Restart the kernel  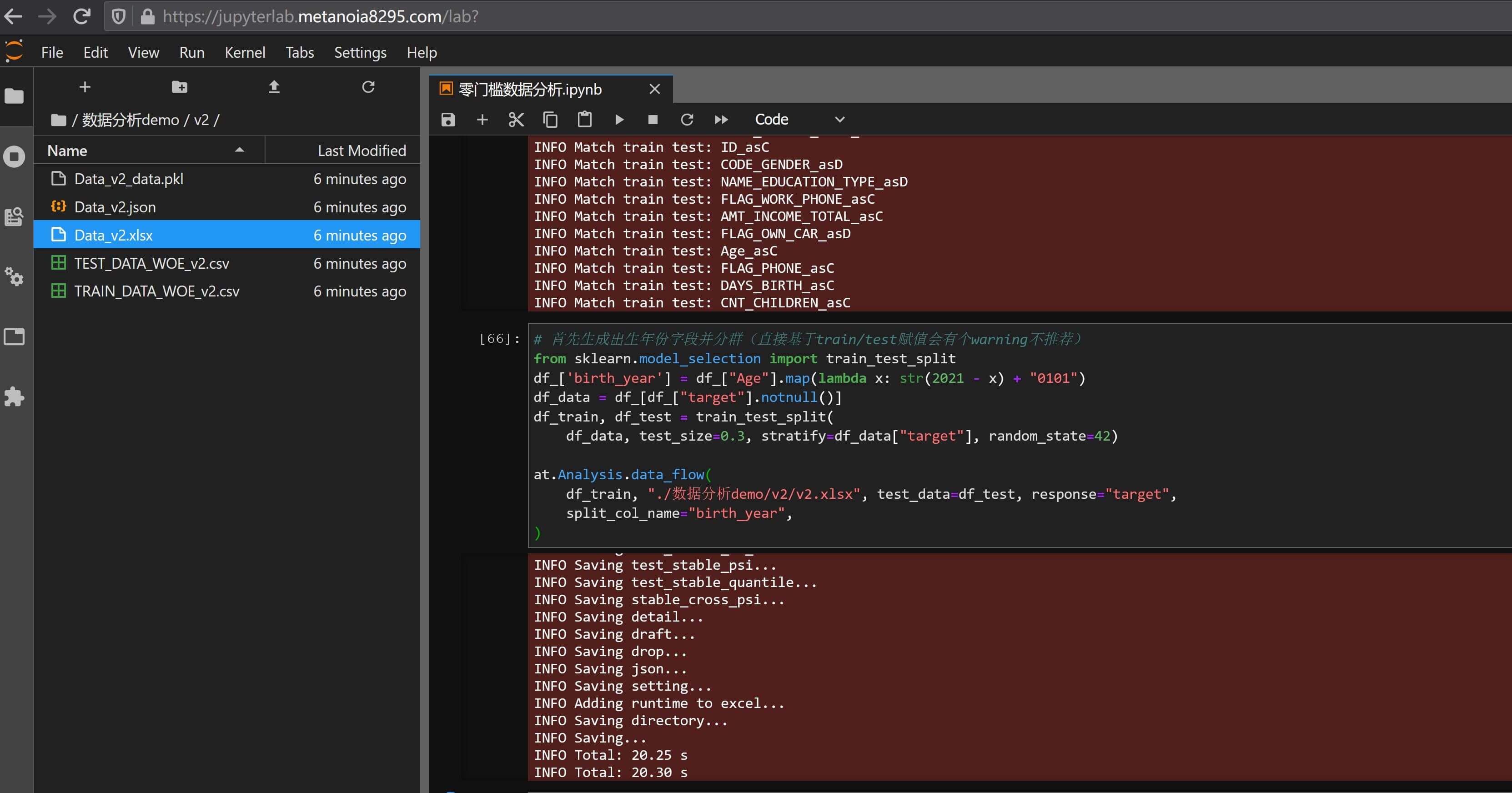(x=687, y=120)
